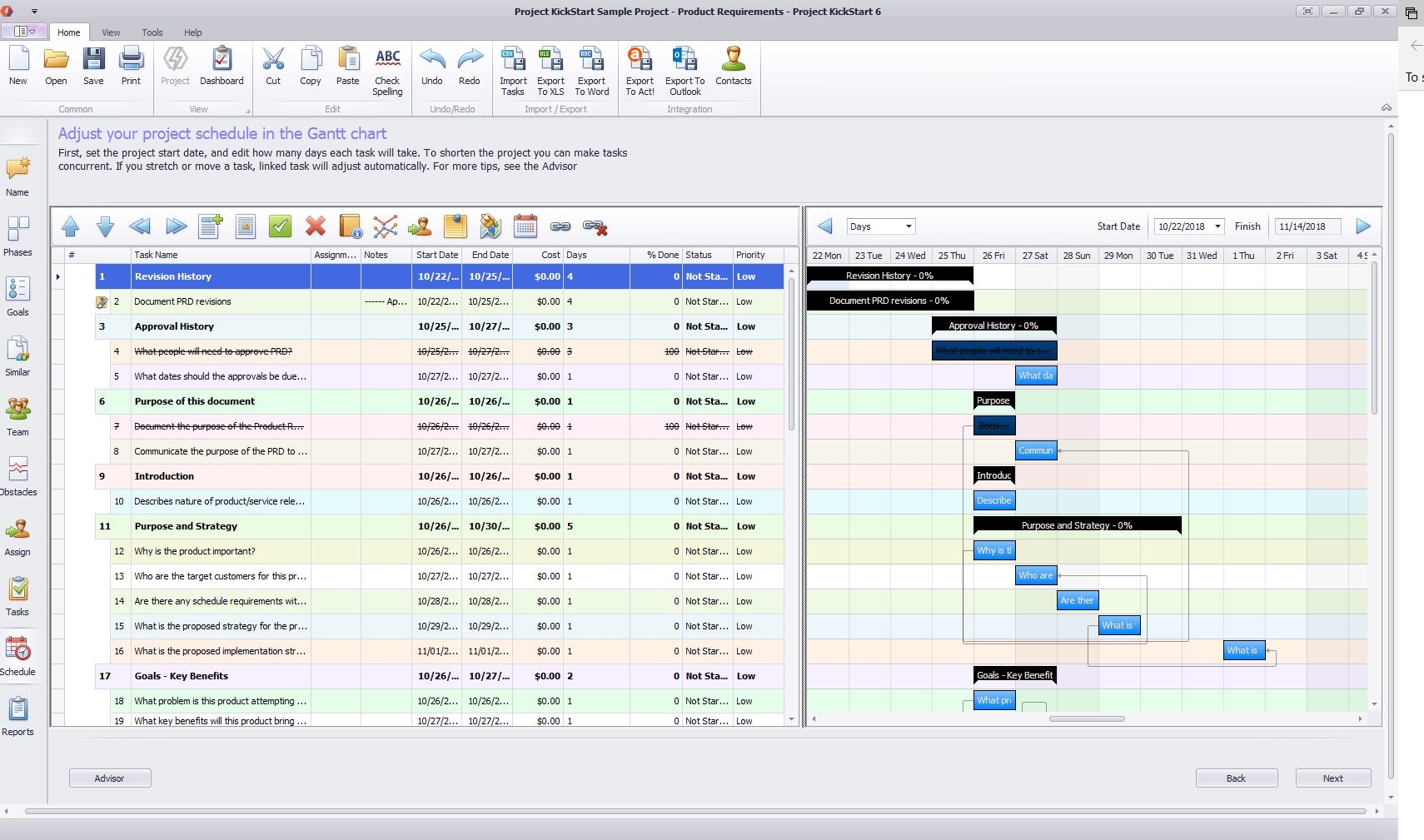This screenshot has height=840, width=1424.
Task: Delete the selected task
Action: pyautogui.click(x=315, y=226)
